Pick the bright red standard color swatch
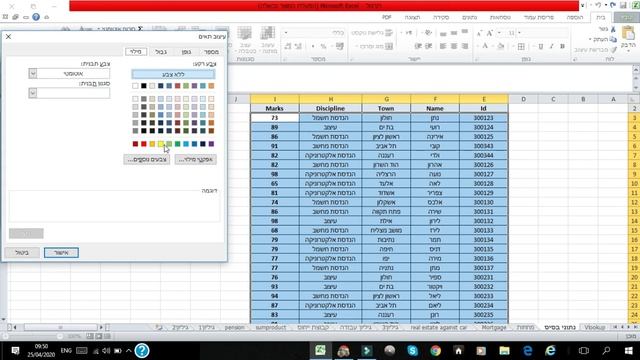 (x=144, y=144)
